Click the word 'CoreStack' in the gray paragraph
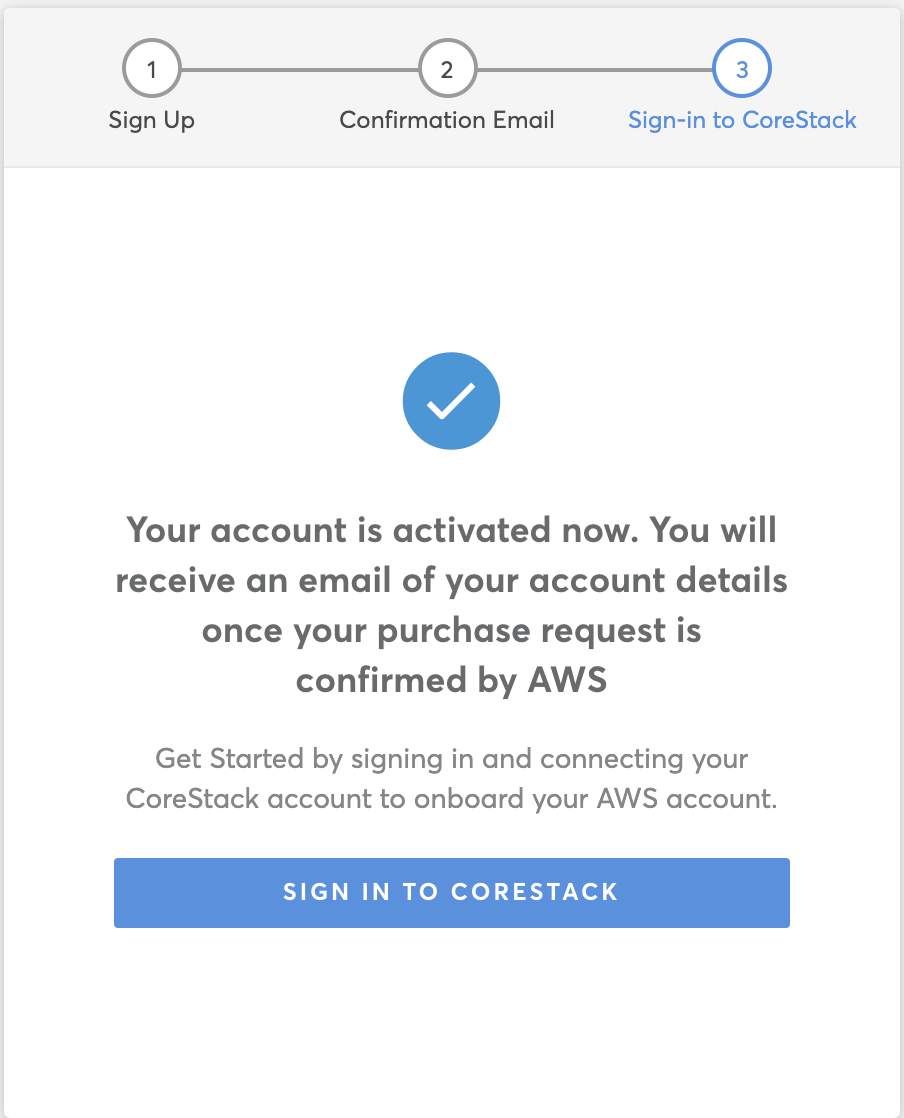 [192, 799]
